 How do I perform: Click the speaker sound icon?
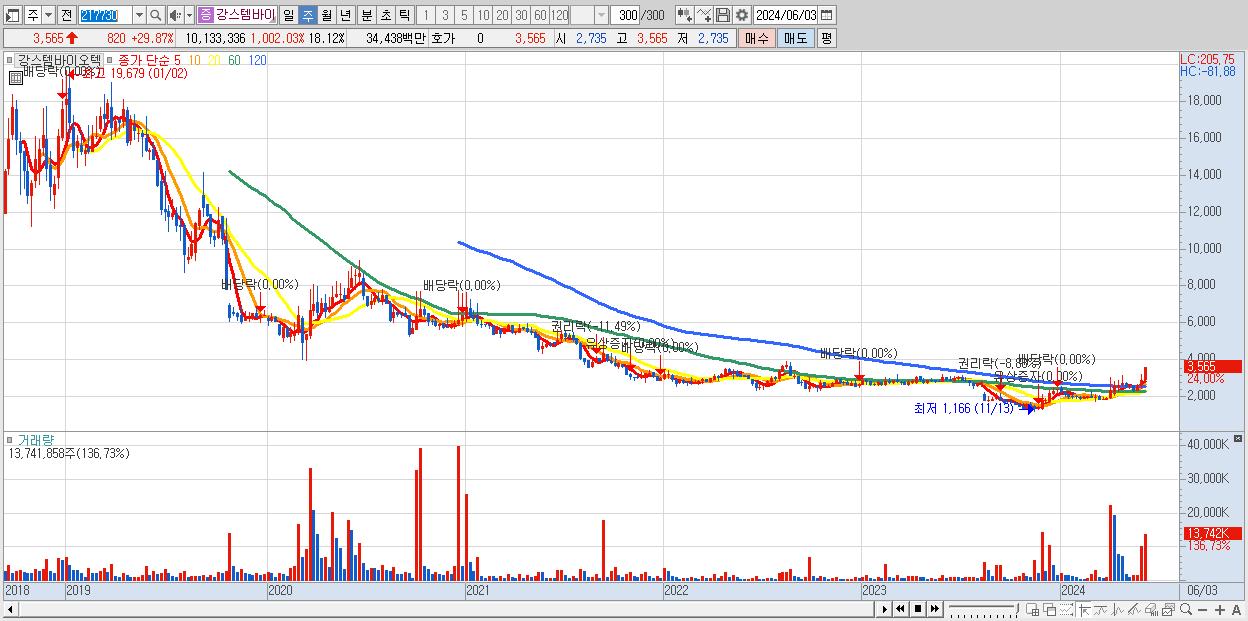[x=176, y=15]
